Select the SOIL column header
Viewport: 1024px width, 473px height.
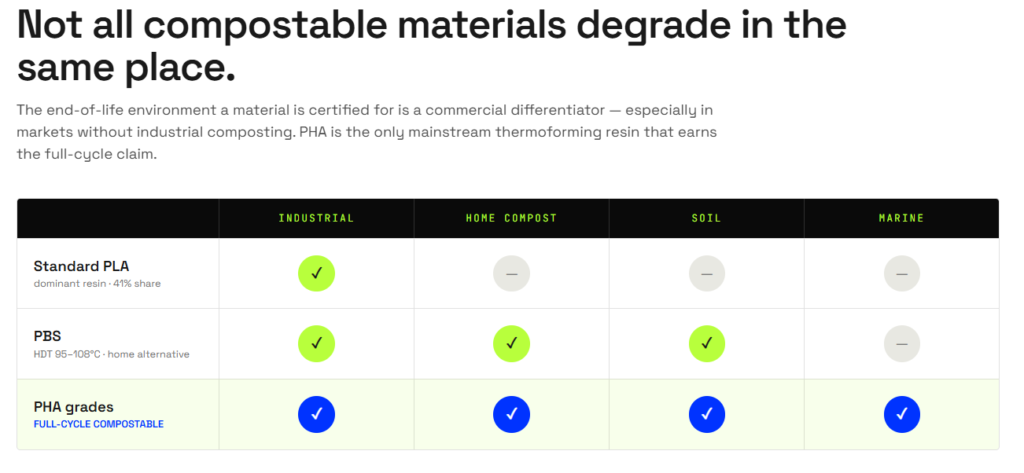[x=707, y=218]
